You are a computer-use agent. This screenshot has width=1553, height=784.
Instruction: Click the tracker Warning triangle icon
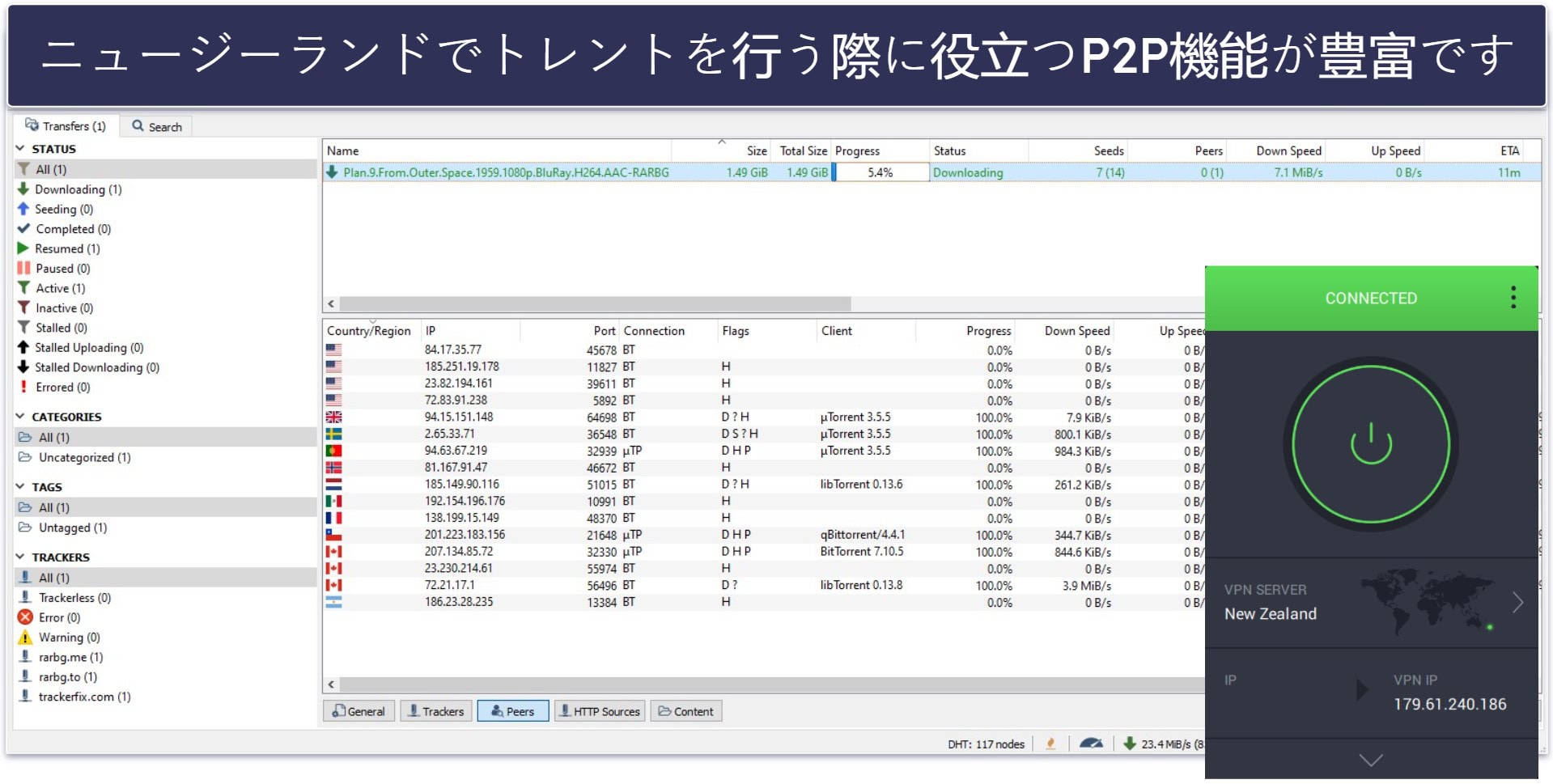[25, 638]
